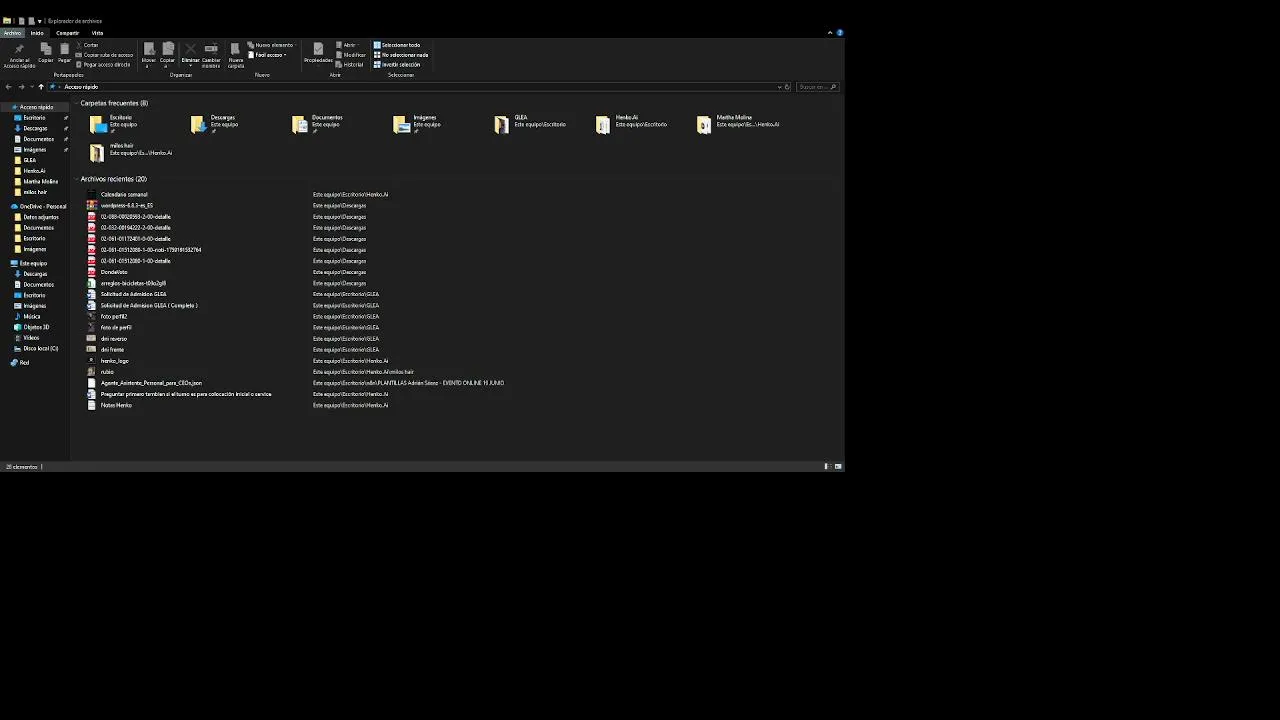Click Invertir selección
This screenshot has height=720, width=1280.
pyautogui.click(x=397, y=64)
